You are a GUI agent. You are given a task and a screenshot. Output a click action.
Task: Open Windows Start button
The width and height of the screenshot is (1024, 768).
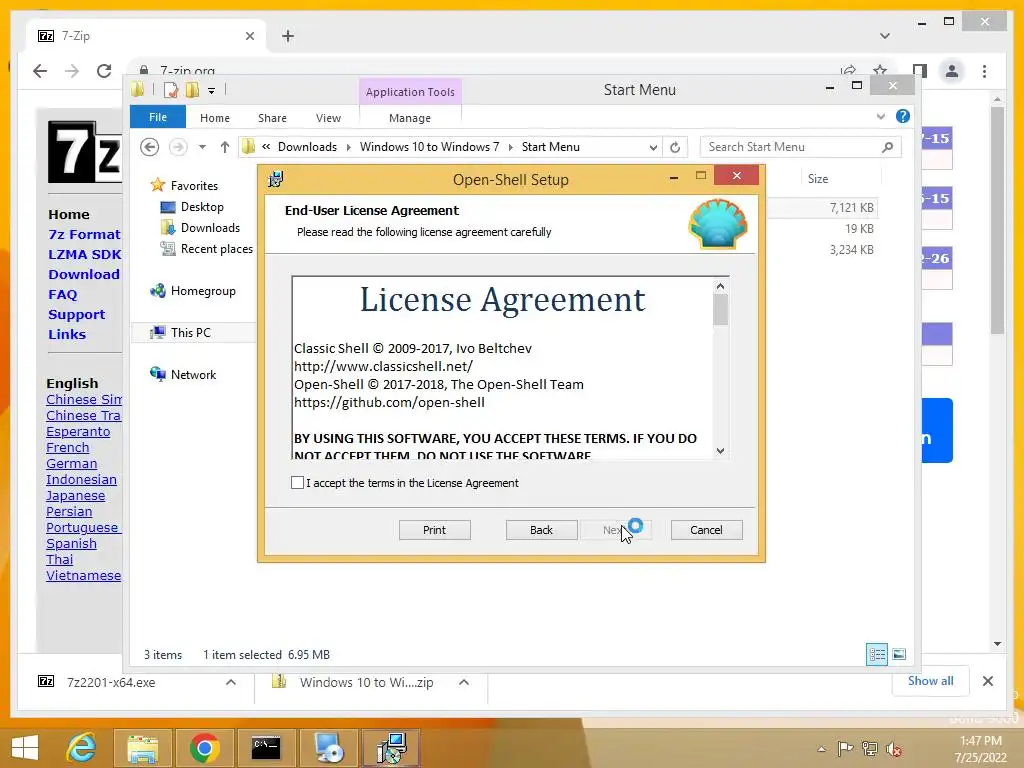point(25,748)
